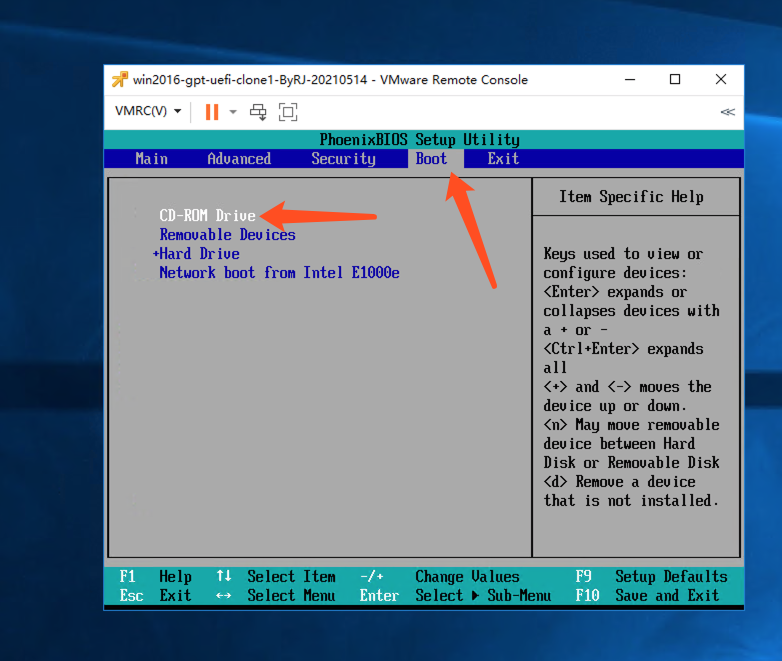Maximize the VMware Remote Console window

[x=675, y=79]
